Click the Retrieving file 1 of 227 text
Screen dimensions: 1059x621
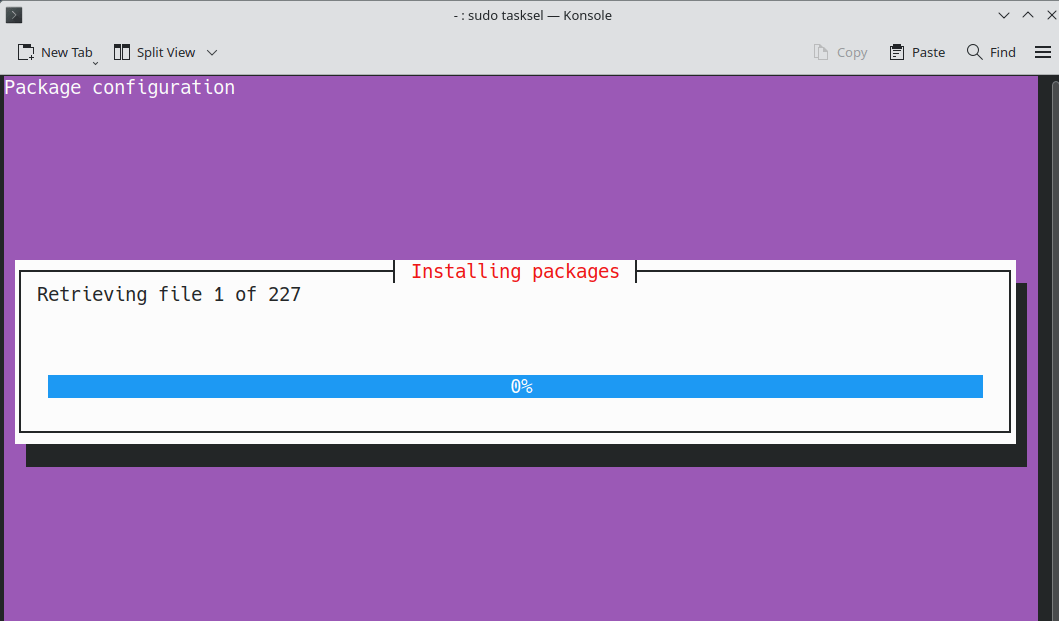(x=169, y=294)
